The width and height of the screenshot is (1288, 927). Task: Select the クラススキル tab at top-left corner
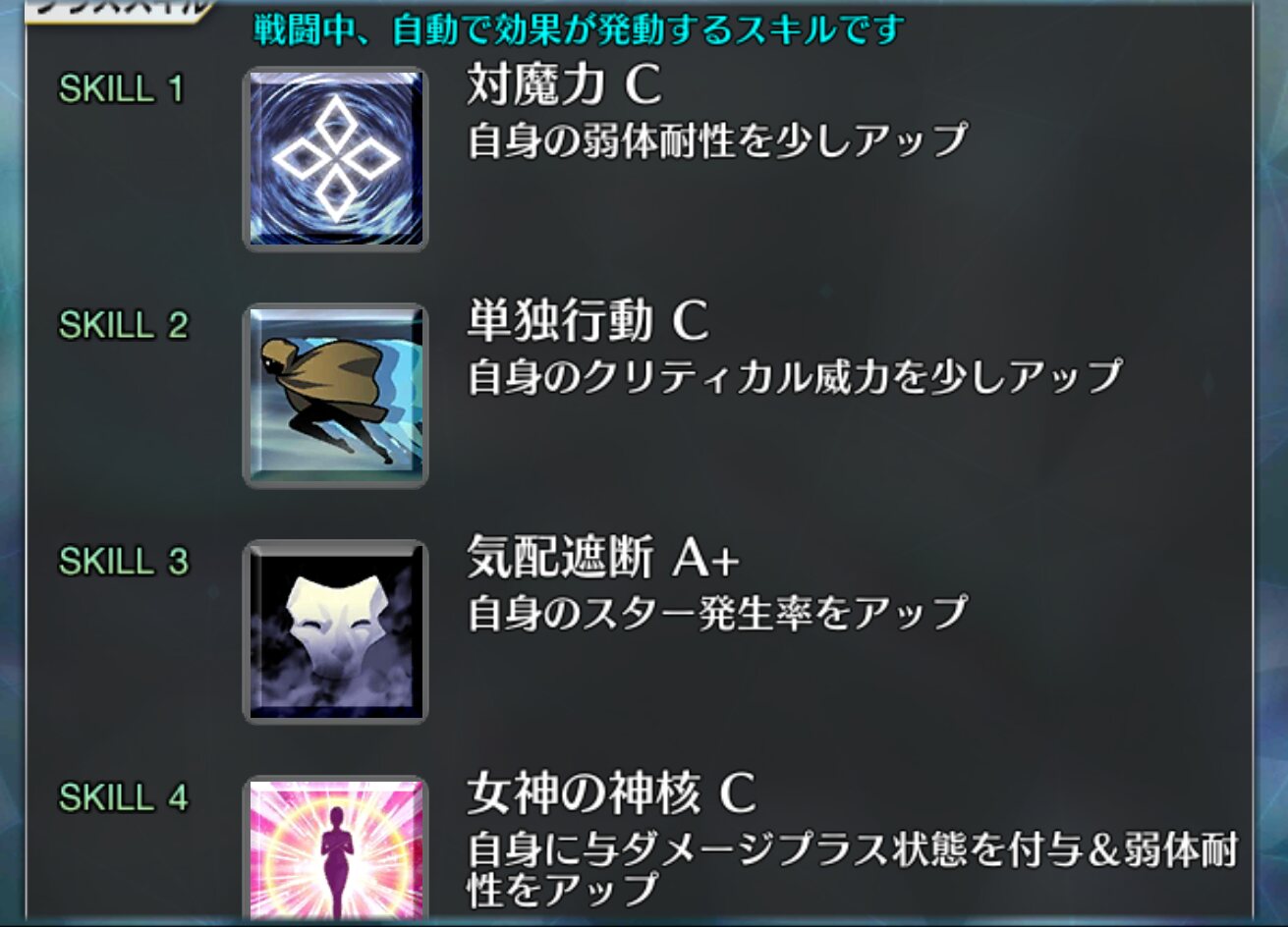pyautogui.click(x=118, y=9)
